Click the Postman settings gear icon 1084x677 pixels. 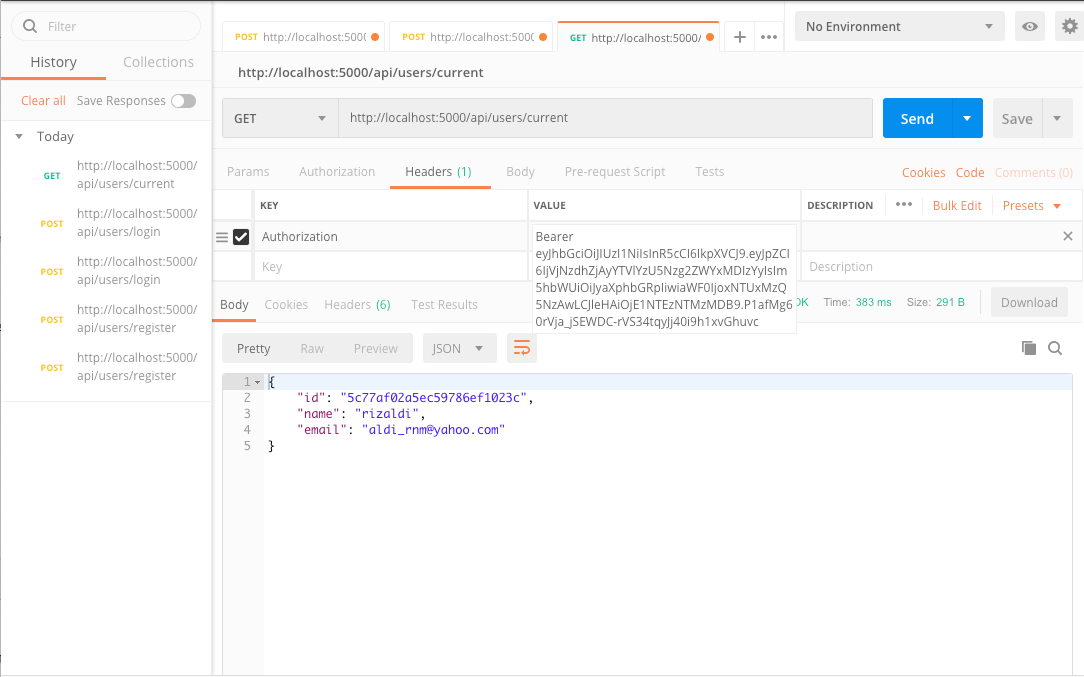pos(1069,26)
